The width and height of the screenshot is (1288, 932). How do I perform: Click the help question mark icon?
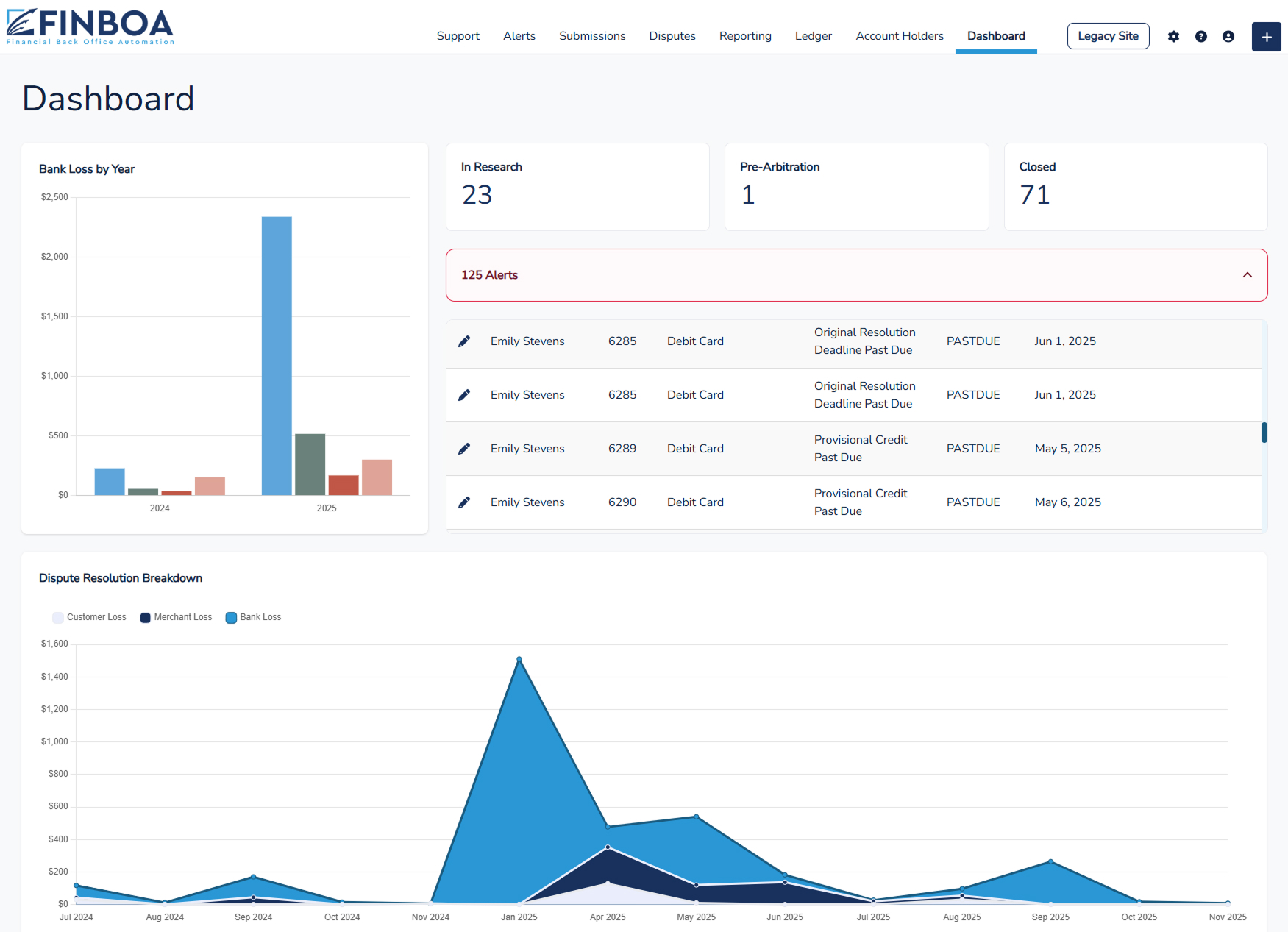[x=1201, y=36]
